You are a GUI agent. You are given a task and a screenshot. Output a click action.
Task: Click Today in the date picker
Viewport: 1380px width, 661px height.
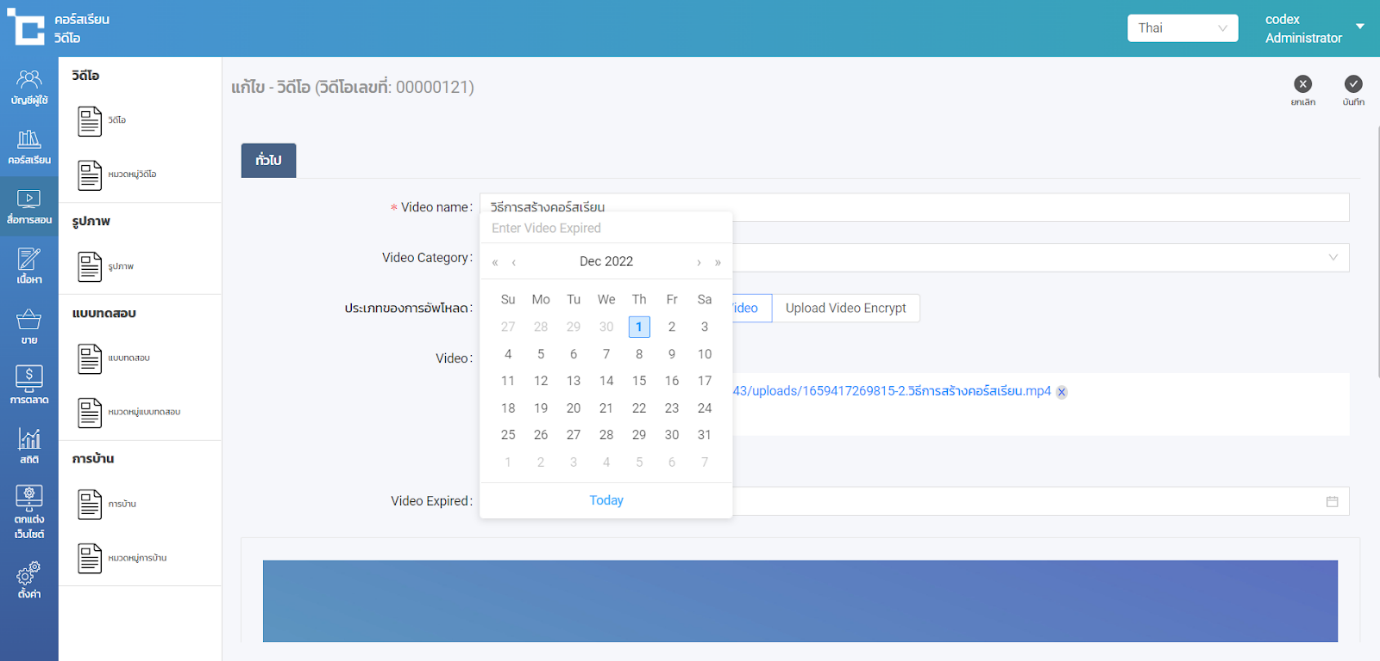pos(606,500)
